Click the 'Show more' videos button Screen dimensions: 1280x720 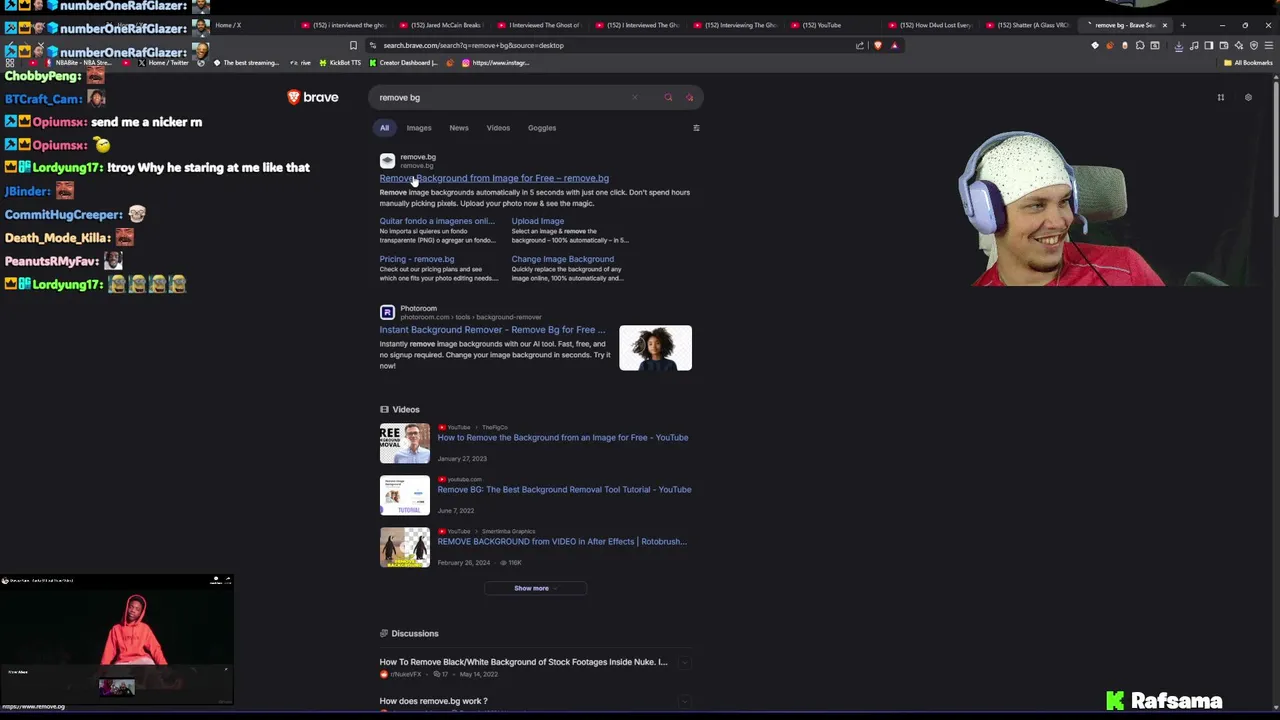535,588
